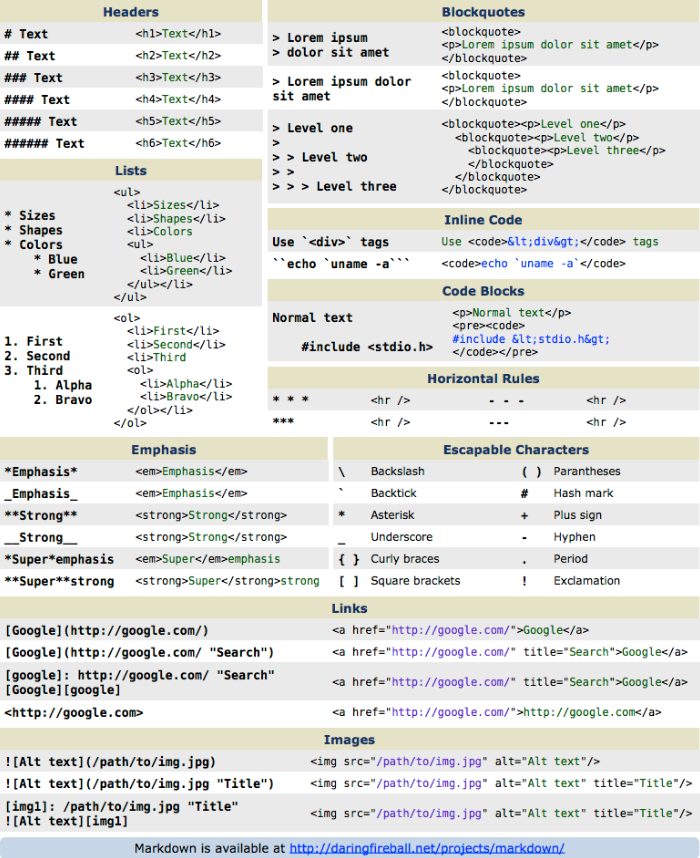This screenshot has height=858, width=700.
Task: Click the '**Super**strong' syntax
Action: [59, 581]
